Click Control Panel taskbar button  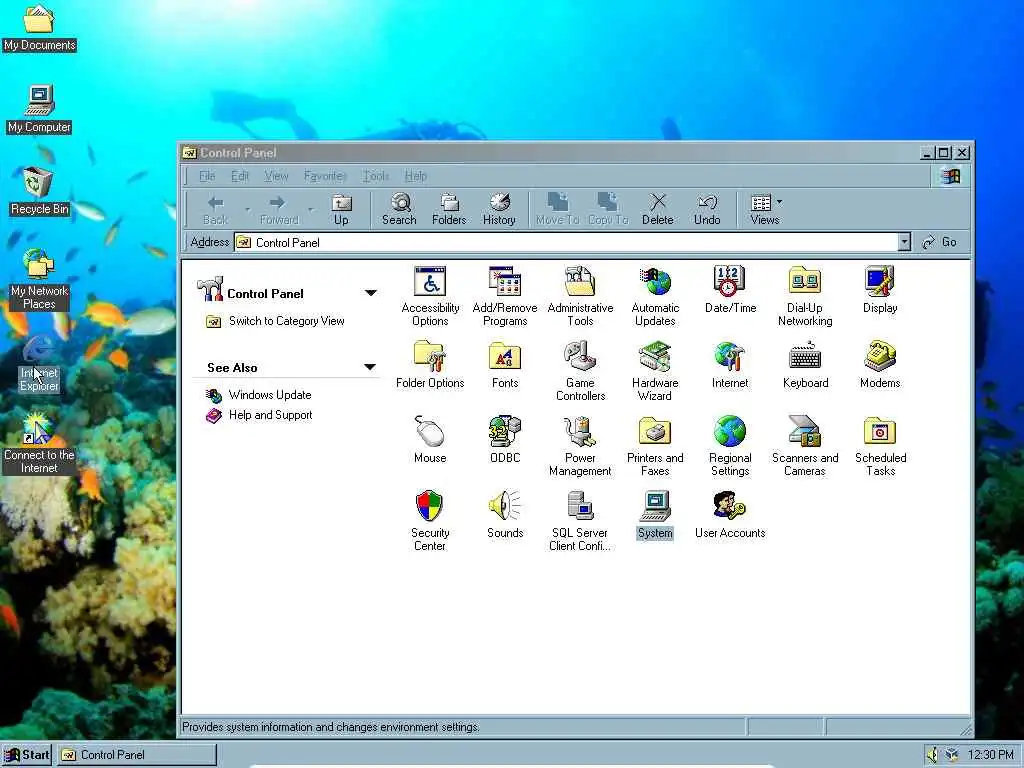click(x=137, y=755)
